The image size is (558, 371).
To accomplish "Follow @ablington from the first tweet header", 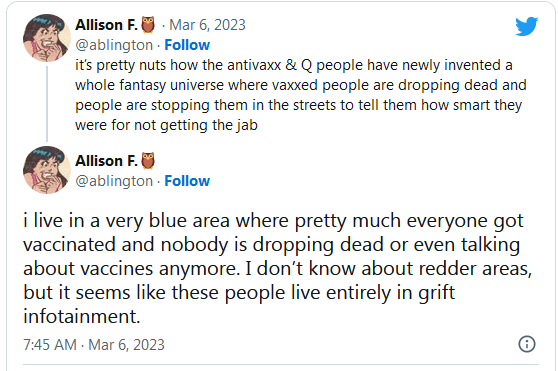I will (x=187, y=45).
